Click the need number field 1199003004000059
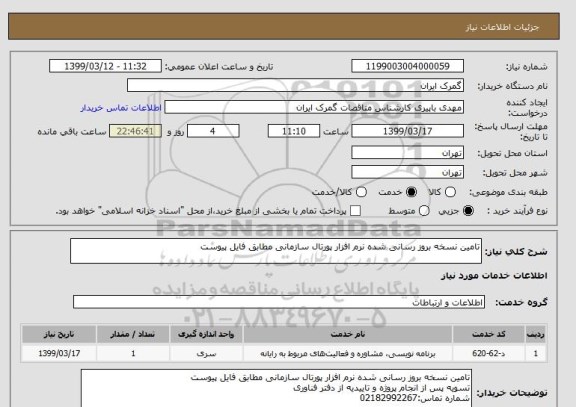 click(407, 66)
